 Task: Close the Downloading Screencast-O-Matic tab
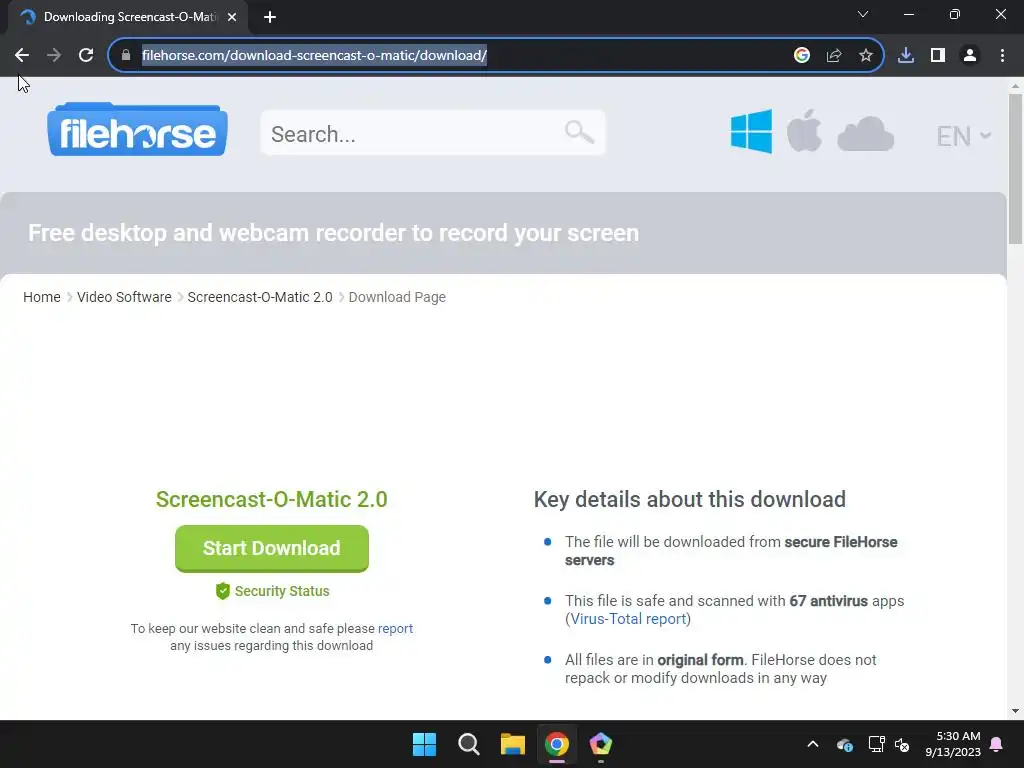point(232,17)
